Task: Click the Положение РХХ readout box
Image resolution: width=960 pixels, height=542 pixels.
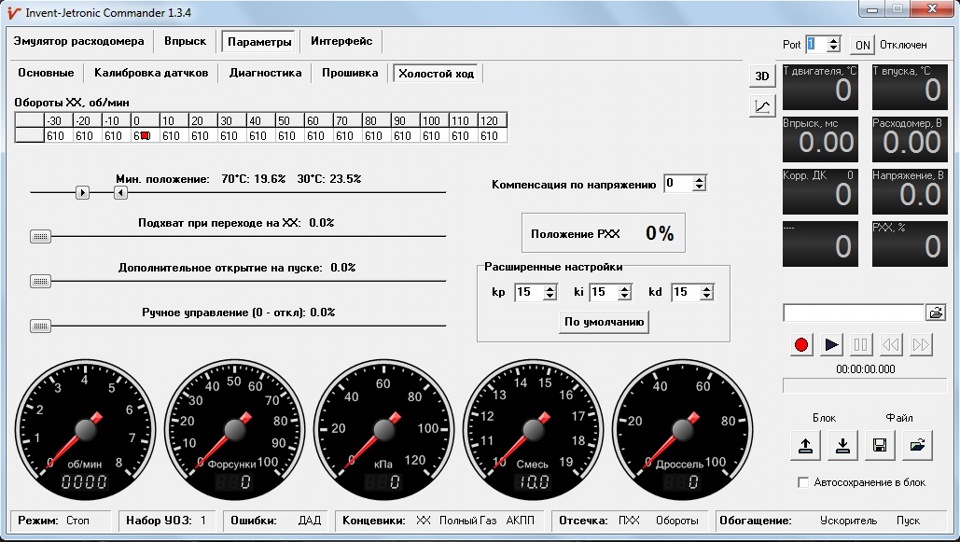Action: 604,233
